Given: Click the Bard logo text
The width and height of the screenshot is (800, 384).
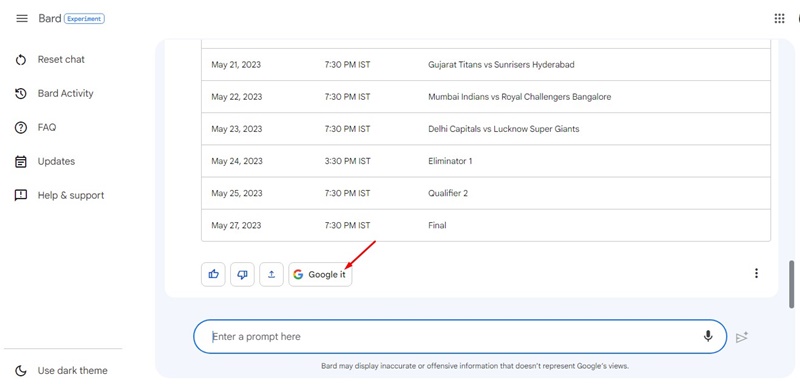Looking at the screenshot, I should click(49, 19).
